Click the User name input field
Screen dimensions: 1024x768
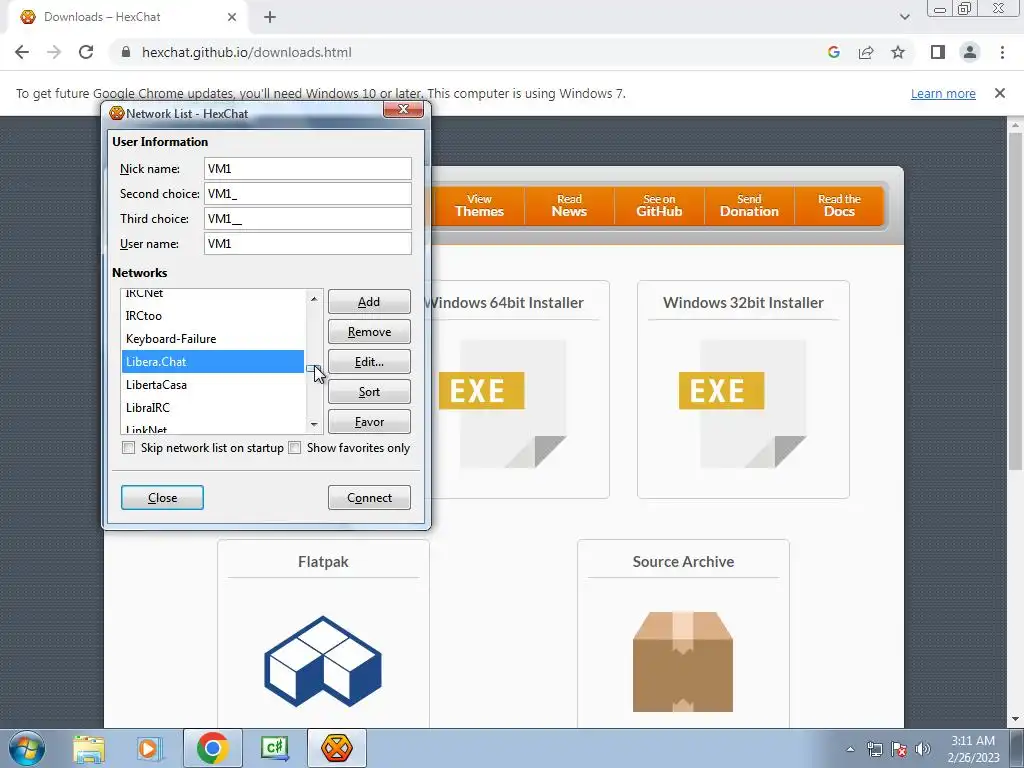[308, 244]
